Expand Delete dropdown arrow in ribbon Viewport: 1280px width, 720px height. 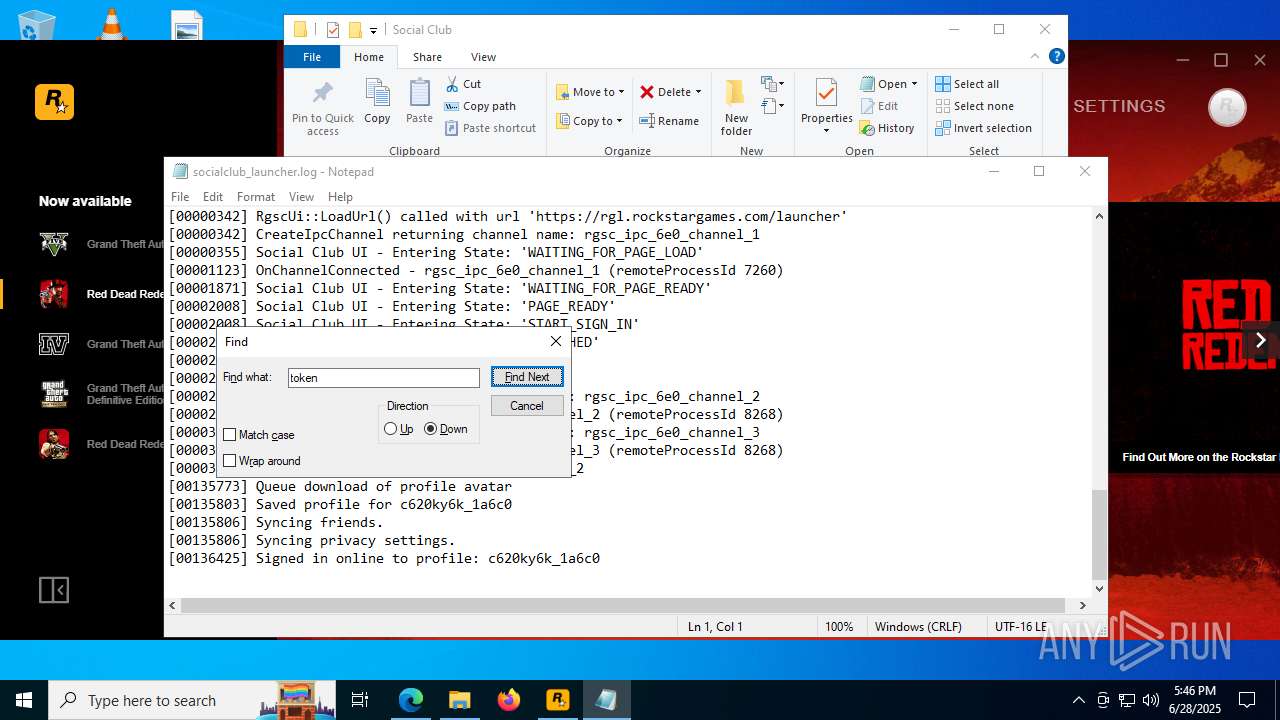[698, 92]
